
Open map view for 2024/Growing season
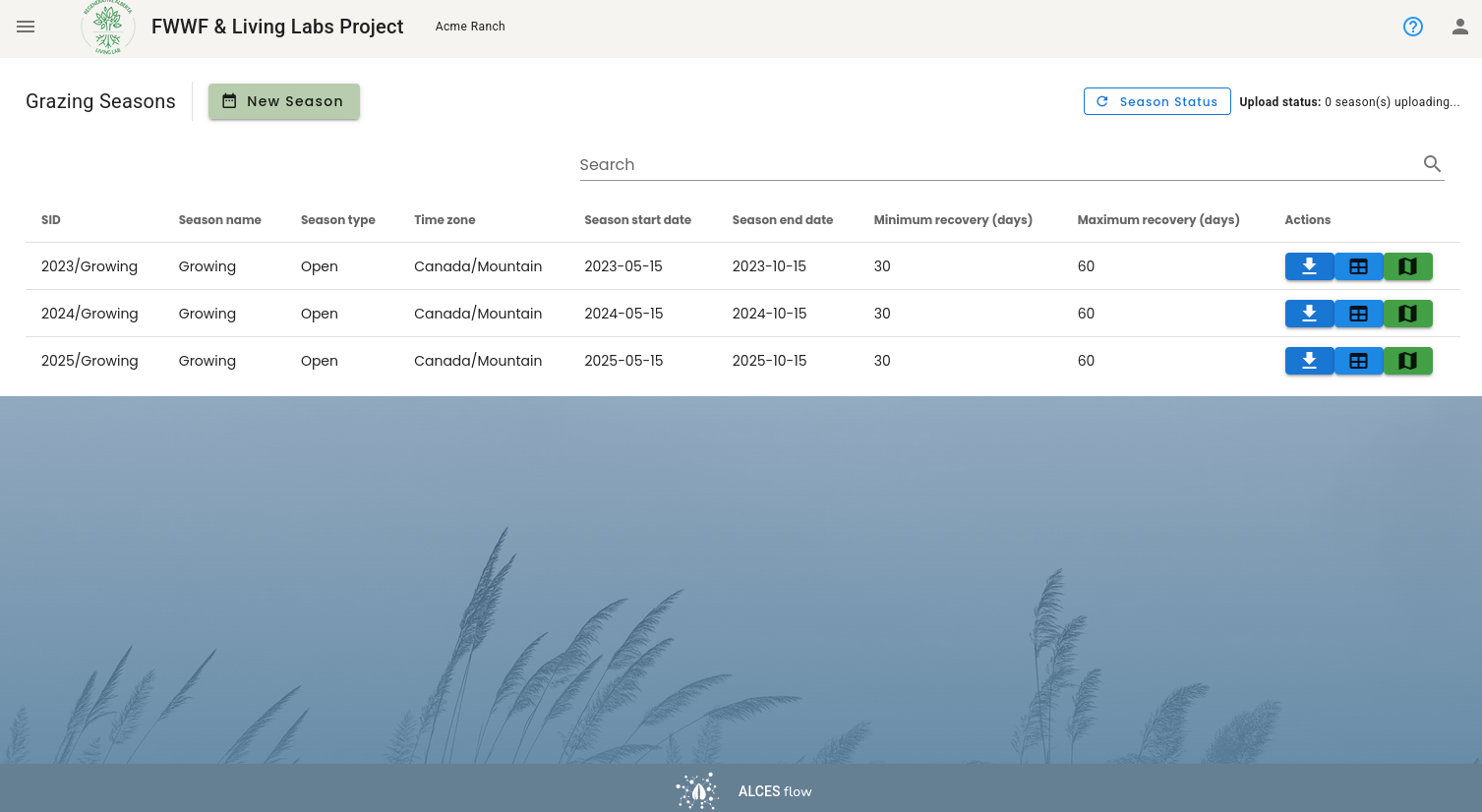1407,314
